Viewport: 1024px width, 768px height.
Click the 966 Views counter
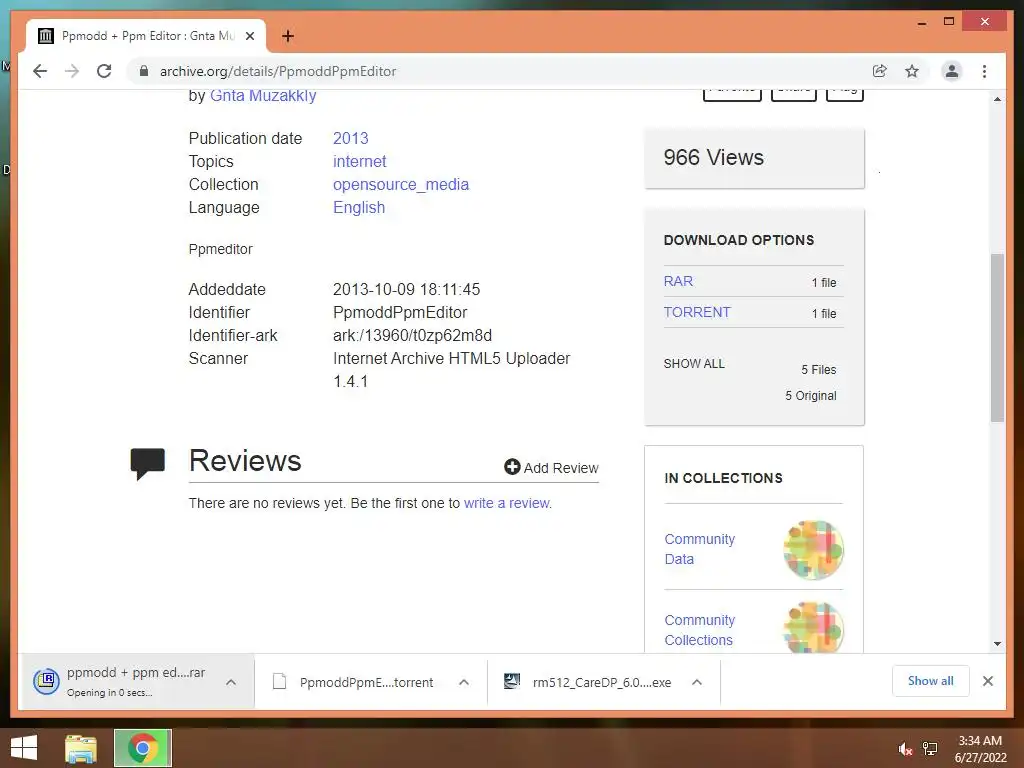click(713, 157)
